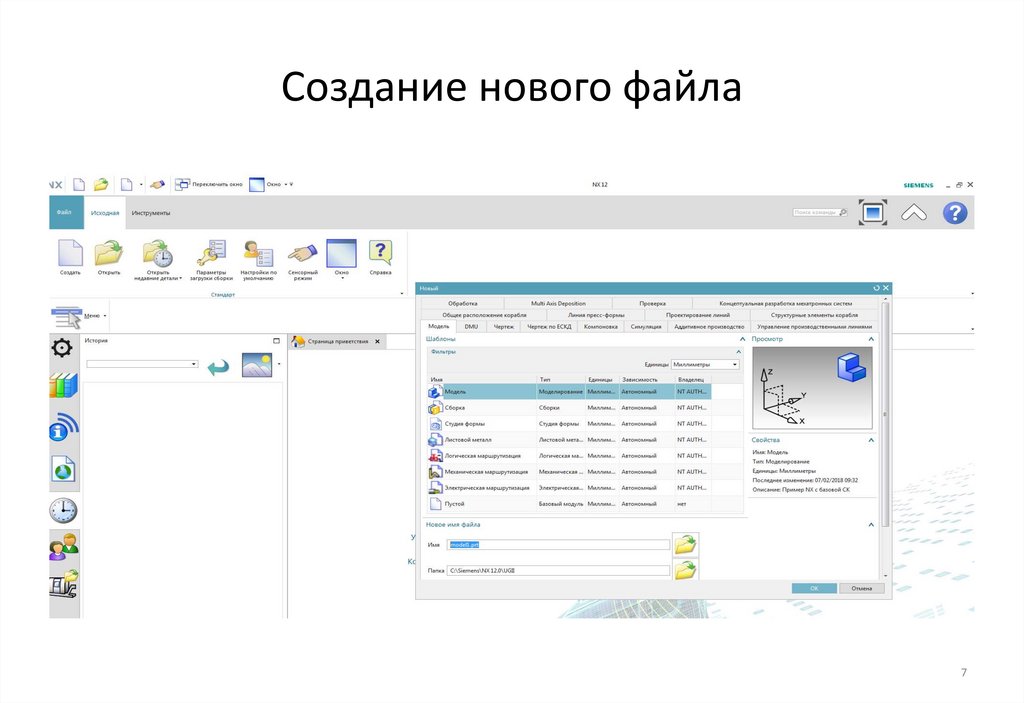This screenshot has height=703, width=1024.
Task: Open two-people Roles icon on resource bar
Action: coord(63,546)
